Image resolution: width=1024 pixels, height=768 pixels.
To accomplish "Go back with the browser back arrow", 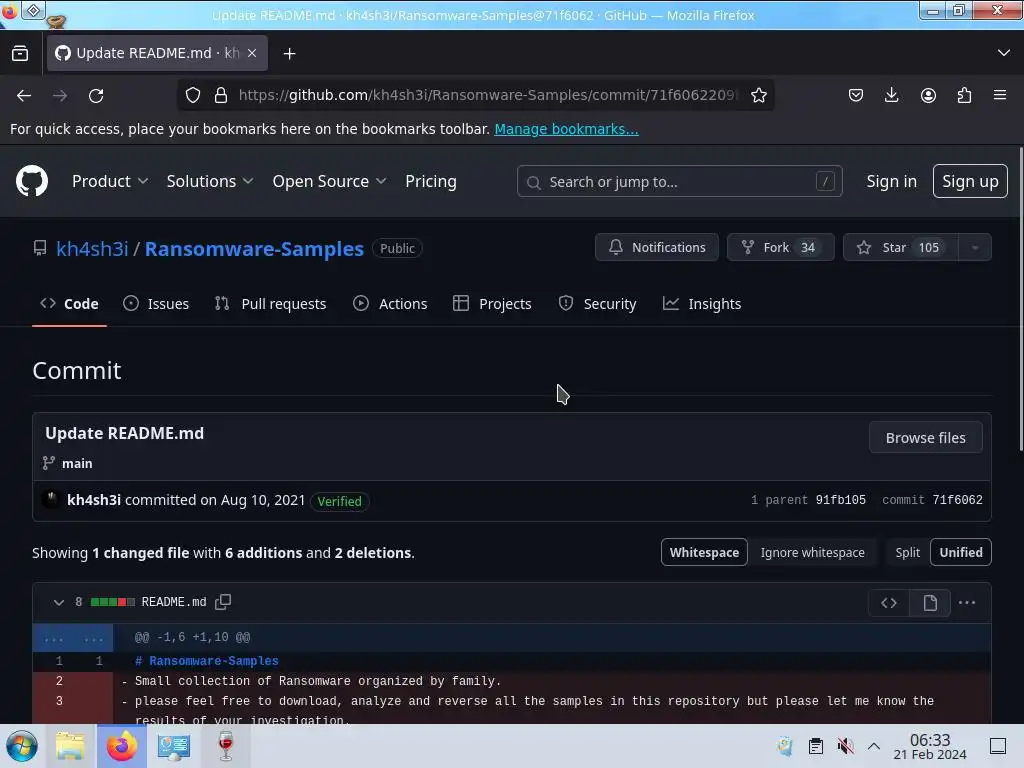I will point(24,95).
